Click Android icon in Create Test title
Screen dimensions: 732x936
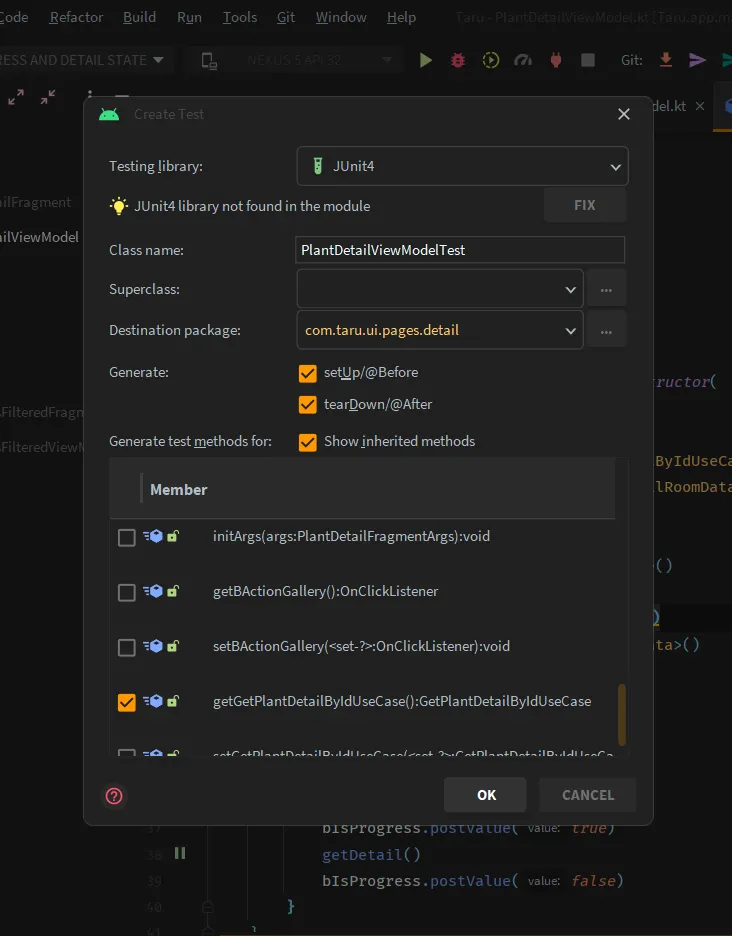[x=109, y=114]
